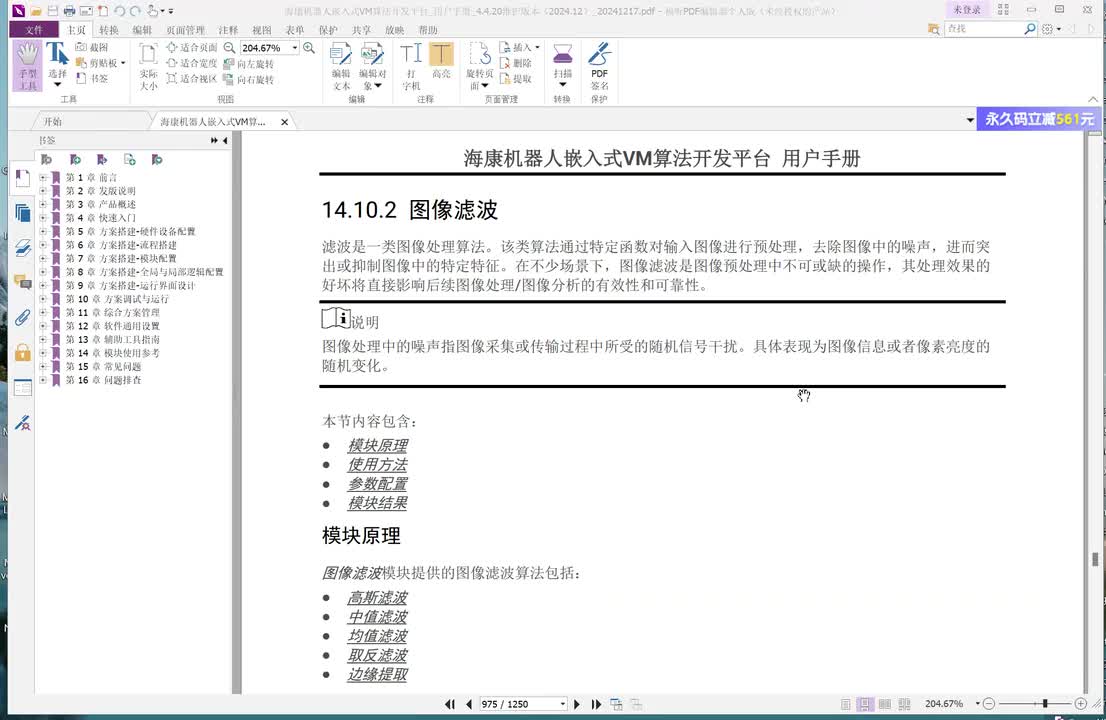Switch to the Page Management (页面管理) tab
Viewport: 1106px width, 720px height.
[x=186, y=30]
